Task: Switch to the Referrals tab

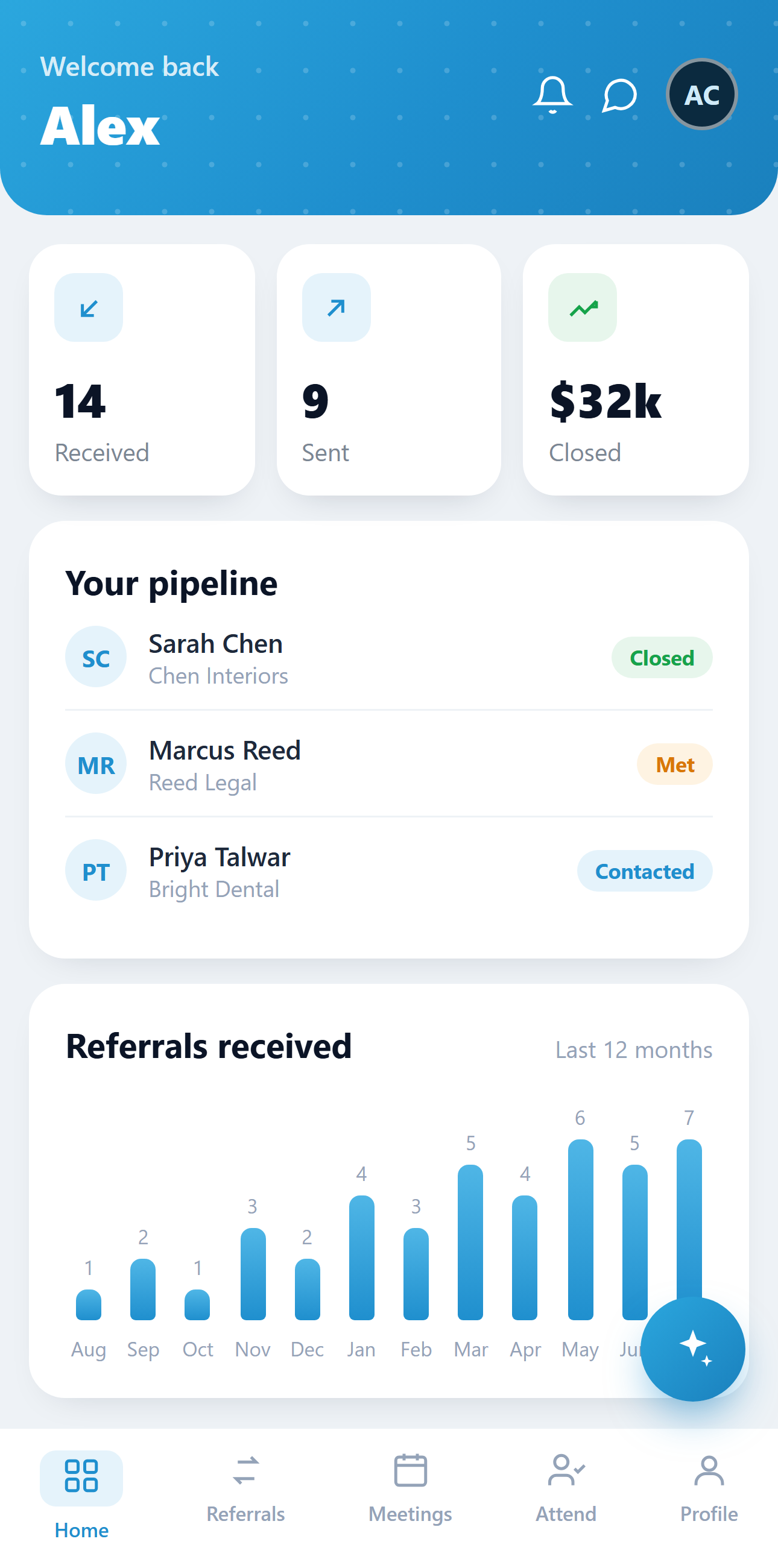Action: [245, 1489]
